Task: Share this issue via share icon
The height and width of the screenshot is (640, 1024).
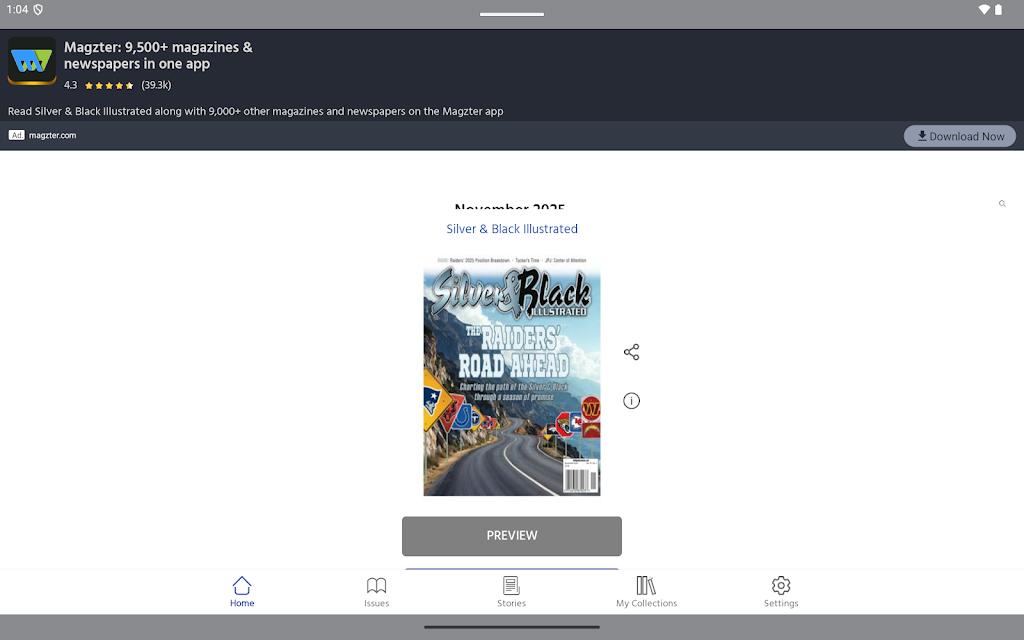Action: [631, 352]
